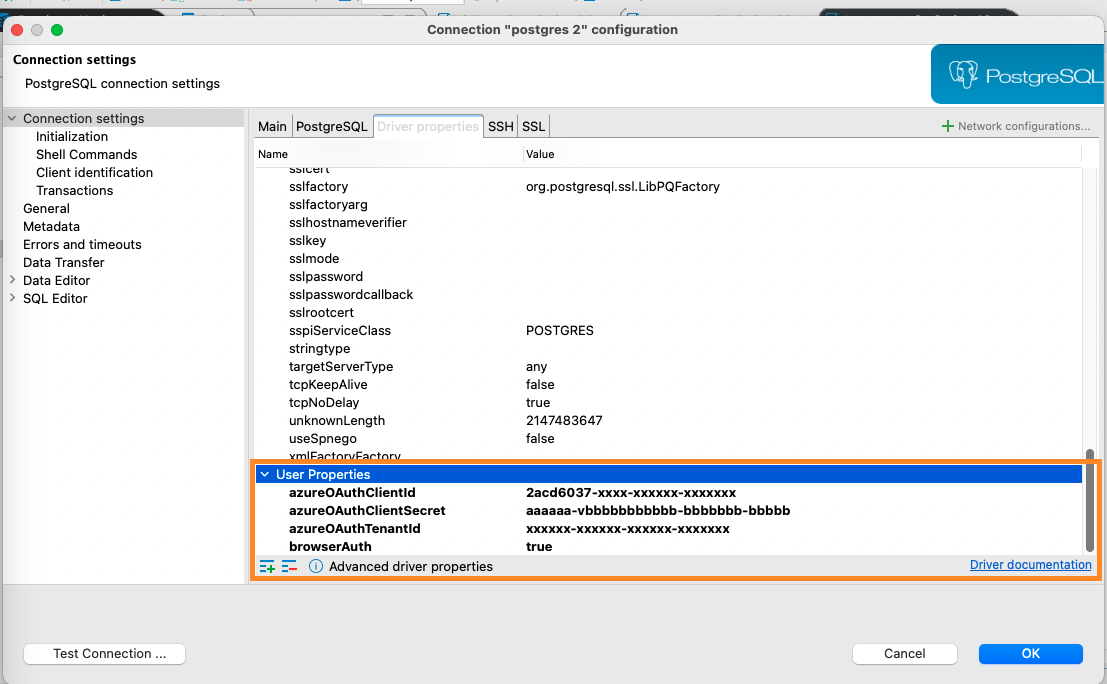Open the Errors and timeouts settings page

pyautogui.click(x=81, y=244)
